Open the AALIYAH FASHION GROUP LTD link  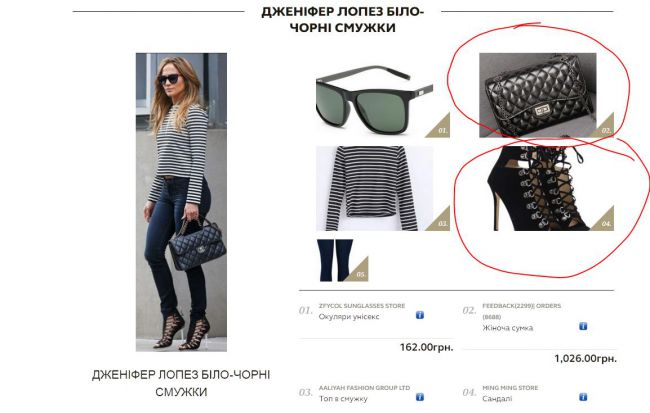pos(364,388)
